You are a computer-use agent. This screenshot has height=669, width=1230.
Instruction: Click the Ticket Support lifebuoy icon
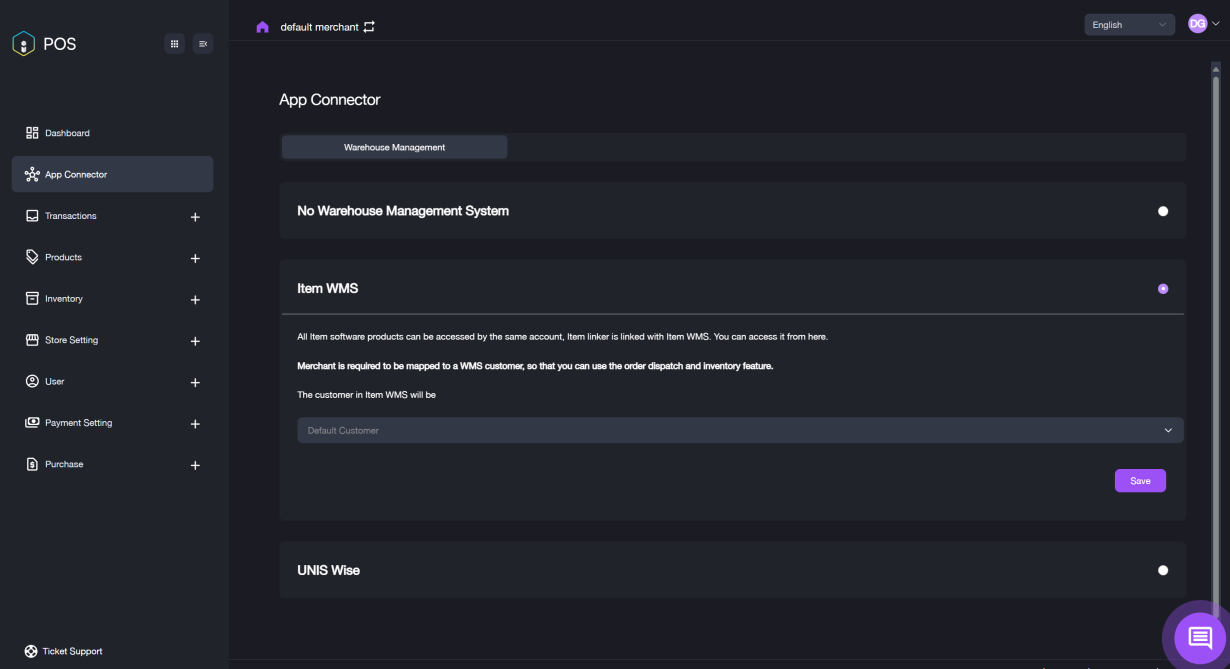click(x=31, y=652)
